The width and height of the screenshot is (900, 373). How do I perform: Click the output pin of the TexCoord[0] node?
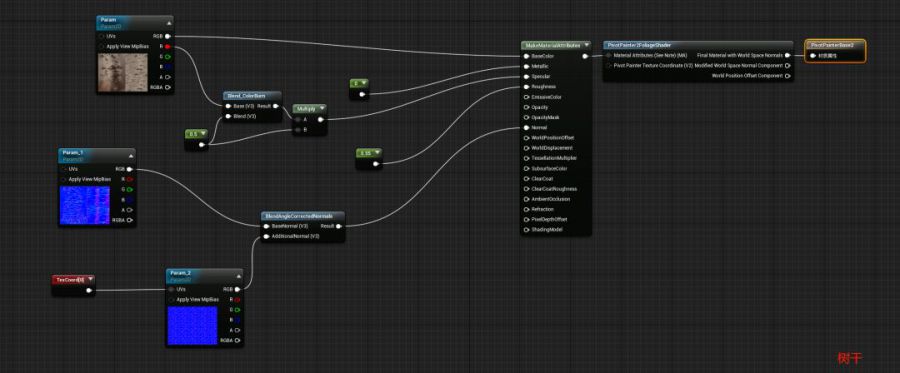(88, 290)
